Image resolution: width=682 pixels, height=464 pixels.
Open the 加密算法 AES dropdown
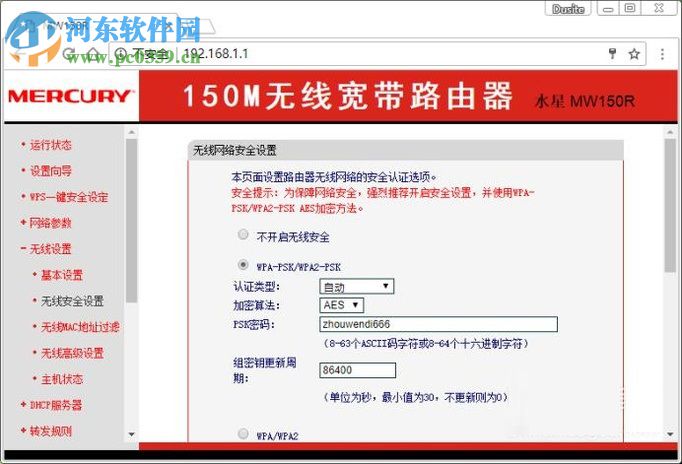tap(341, 305)
